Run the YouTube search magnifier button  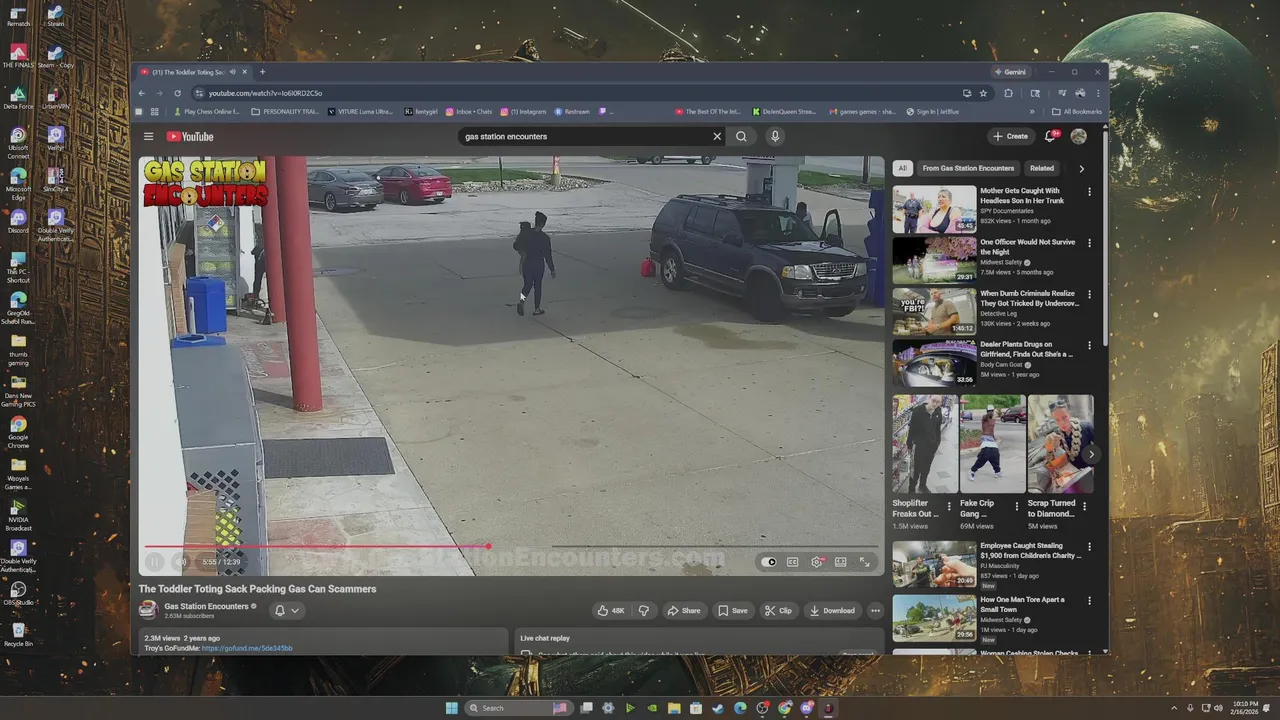(x=741, y=137)
